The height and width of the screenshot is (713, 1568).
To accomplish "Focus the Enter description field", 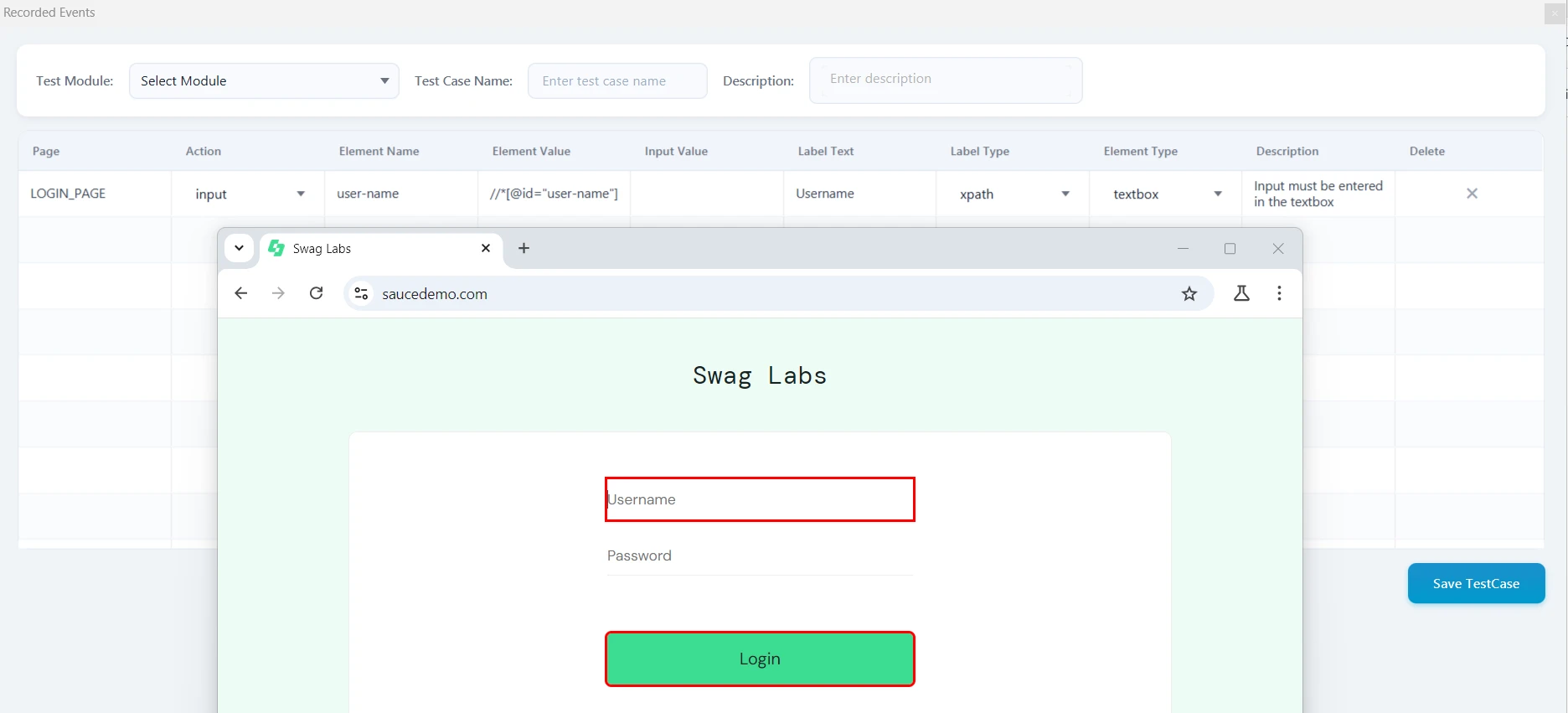I will tap(946, 80).
